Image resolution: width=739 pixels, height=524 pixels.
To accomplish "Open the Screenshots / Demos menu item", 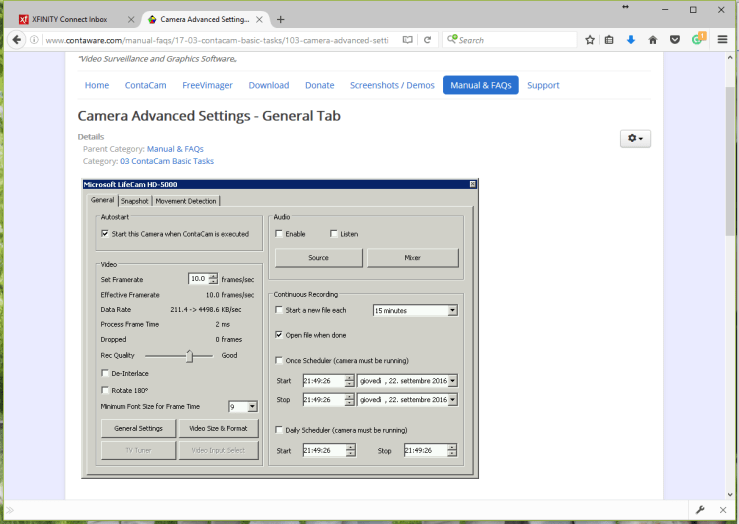I will [x=392, y=85].
